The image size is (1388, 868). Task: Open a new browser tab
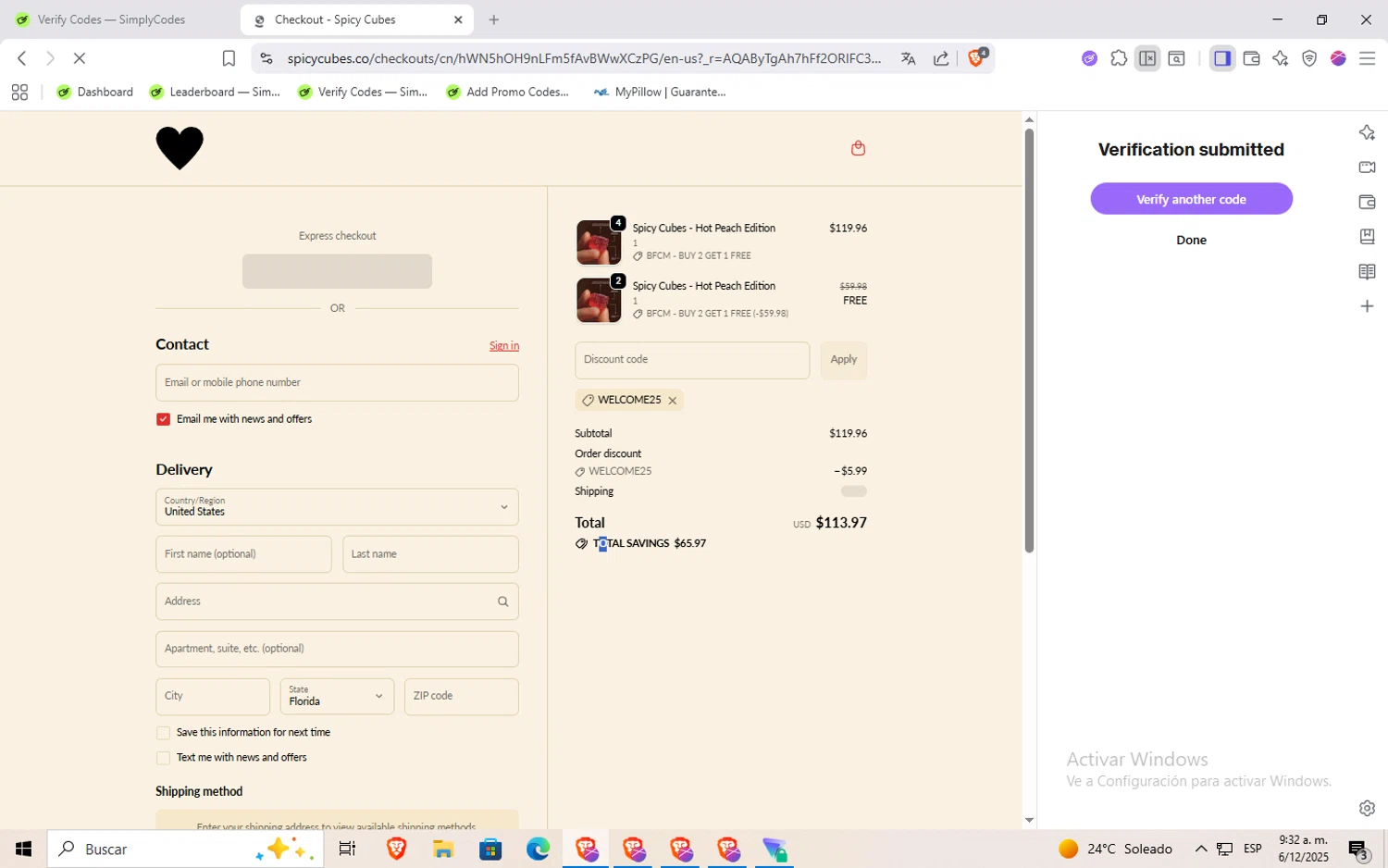click(x=494, y=19)
